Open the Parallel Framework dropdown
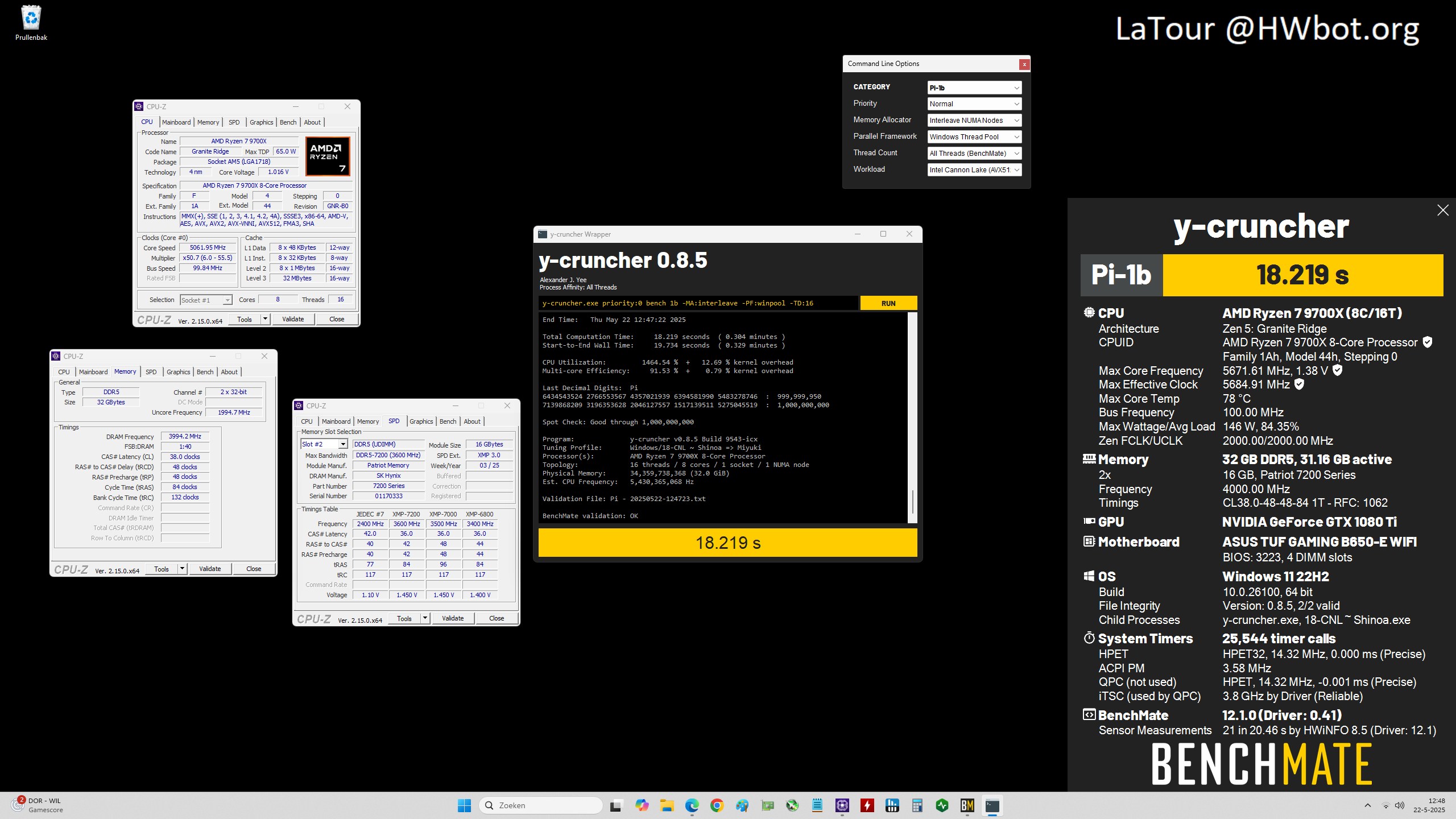Screen dimensions: 1456x819 [974, 137]
